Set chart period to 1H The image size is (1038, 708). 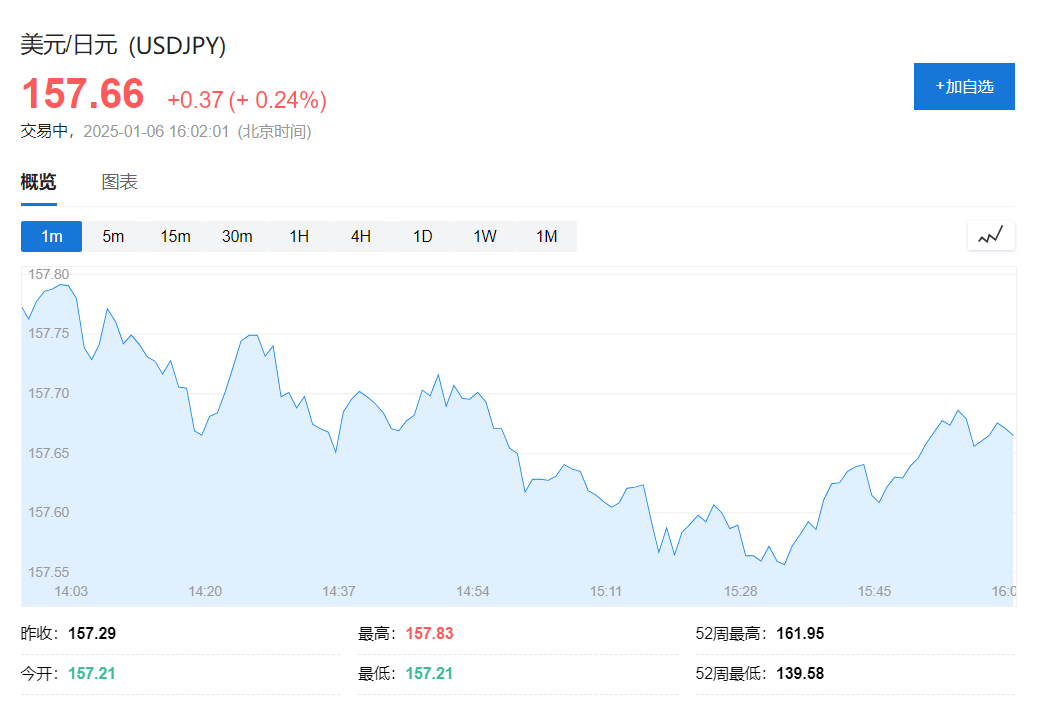299,236
